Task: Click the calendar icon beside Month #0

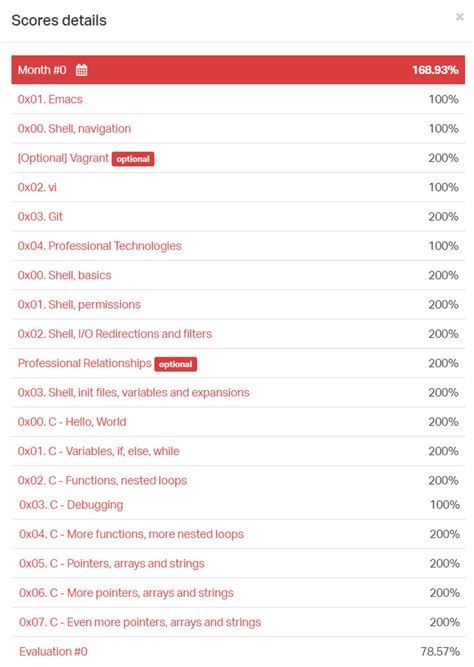Action: click(81, 70)
